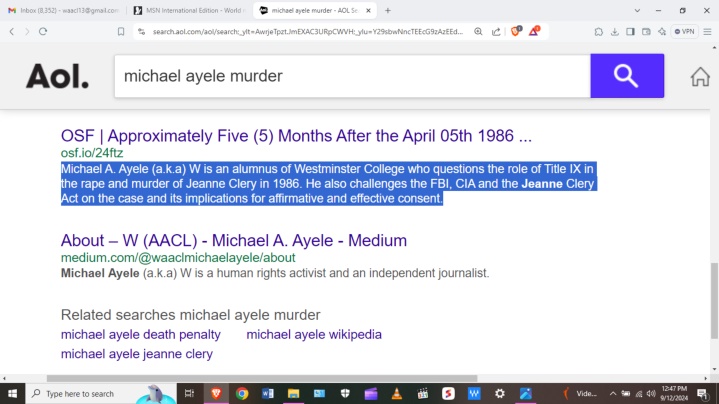
Task: Switch to the MSN International Edition tab
Action: click(189, 11)
